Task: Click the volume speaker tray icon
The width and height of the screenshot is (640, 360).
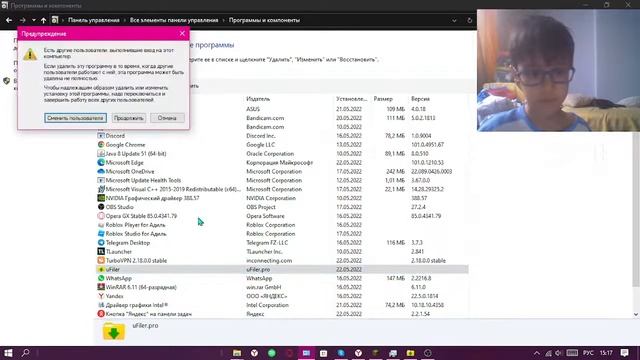Action: click(558, 353)
